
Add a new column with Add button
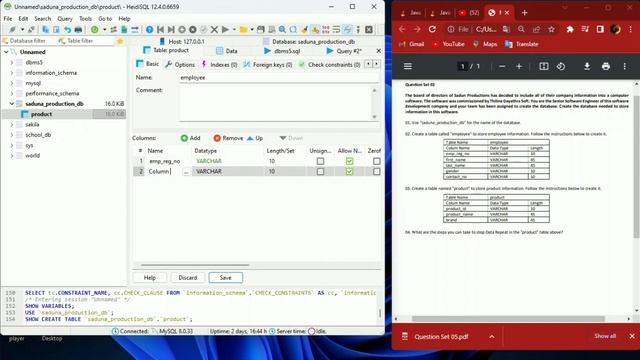click(x=191, y=138)
